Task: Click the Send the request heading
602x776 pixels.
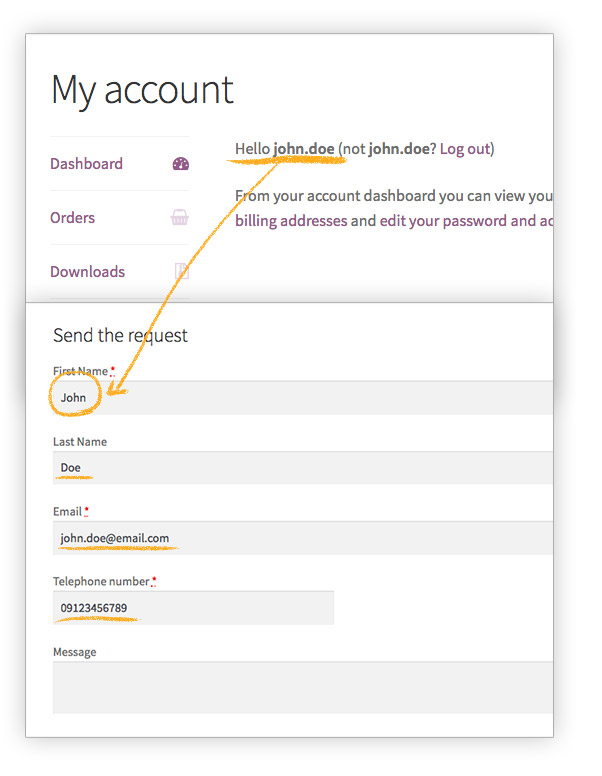Action: (x=120, y=335)
